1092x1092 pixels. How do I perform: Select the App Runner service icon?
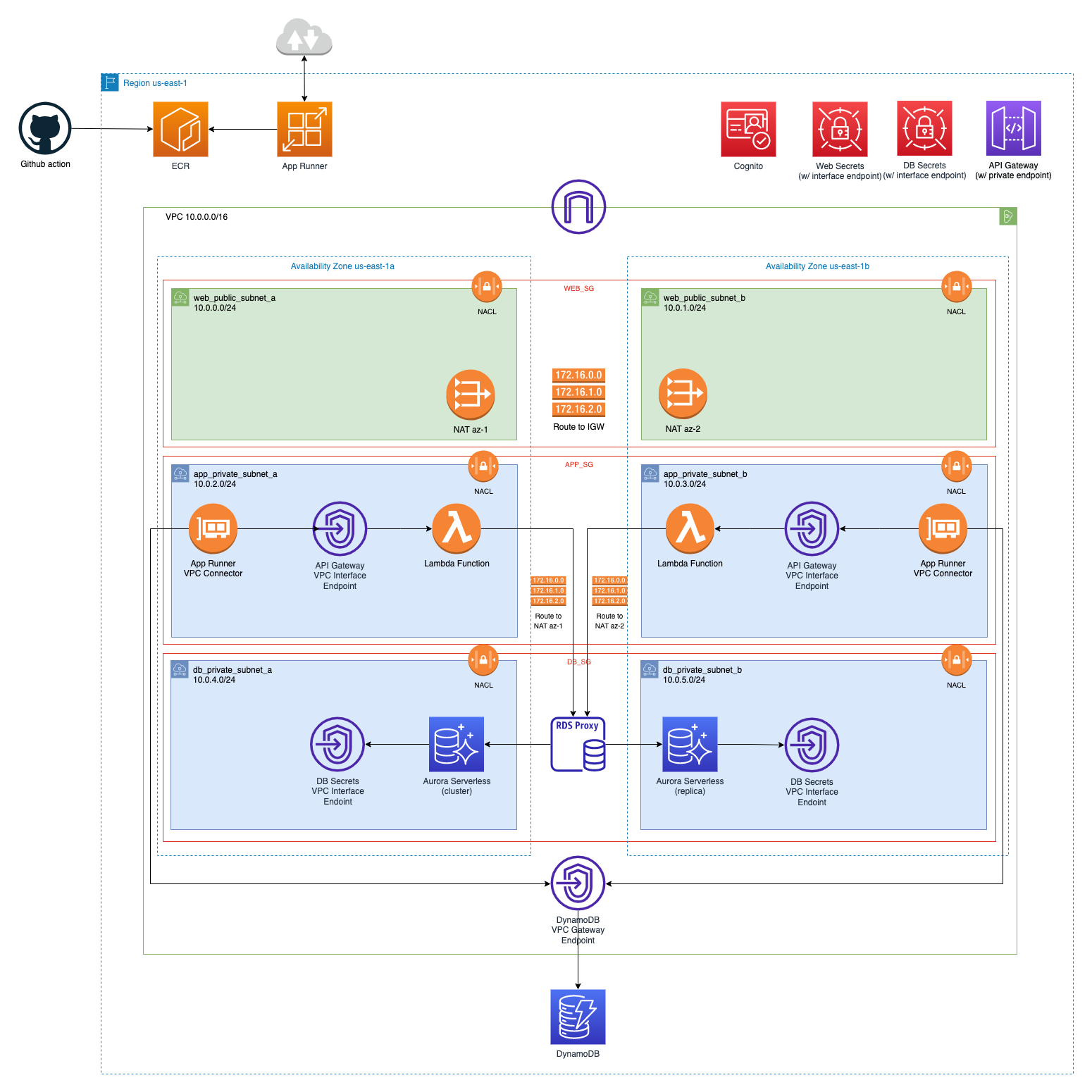[x=304, y=129]
